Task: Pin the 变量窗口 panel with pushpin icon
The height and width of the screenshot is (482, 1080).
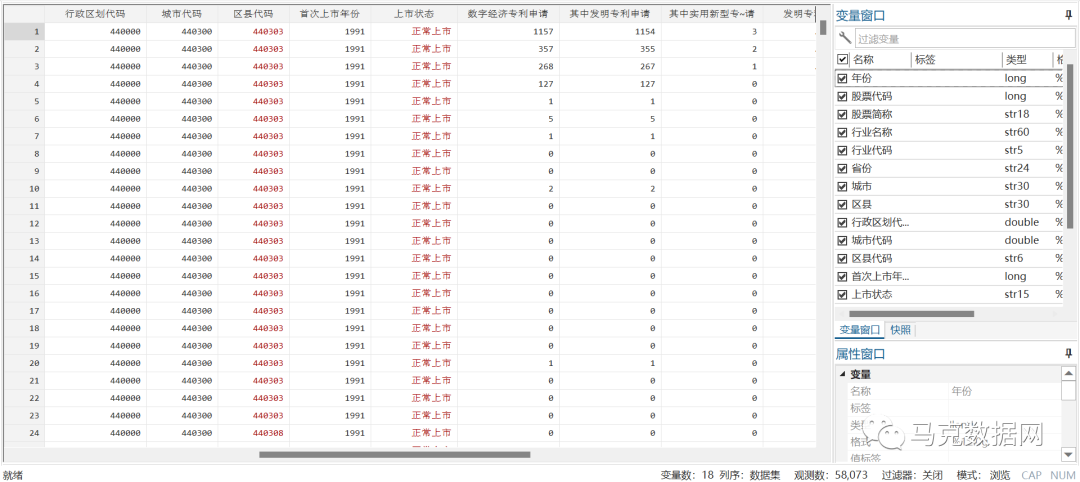Action: (1068, 14)
